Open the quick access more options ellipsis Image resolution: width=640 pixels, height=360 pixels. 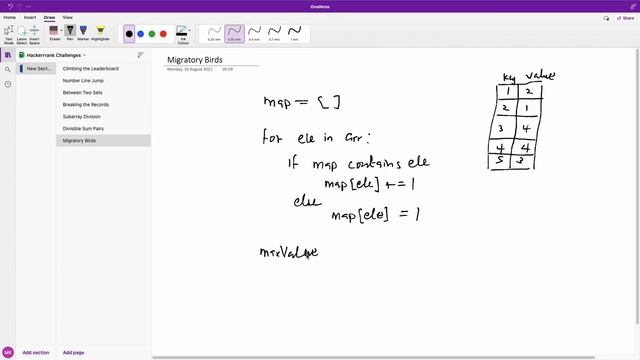28,6
